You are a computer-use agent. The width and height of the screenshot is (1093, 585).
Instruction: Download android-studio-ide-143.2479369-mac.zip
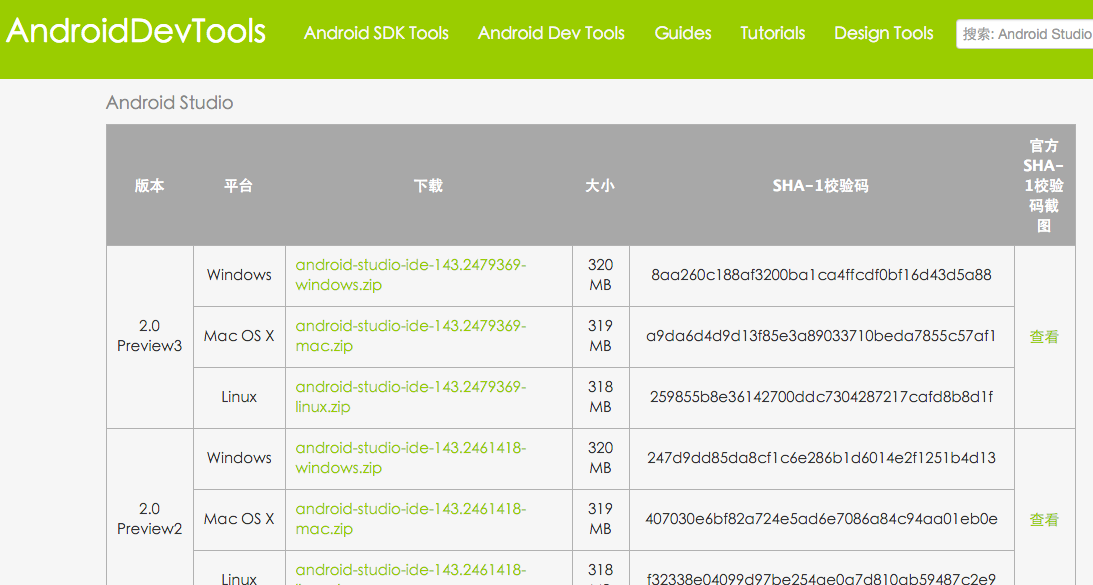point(411,335)
